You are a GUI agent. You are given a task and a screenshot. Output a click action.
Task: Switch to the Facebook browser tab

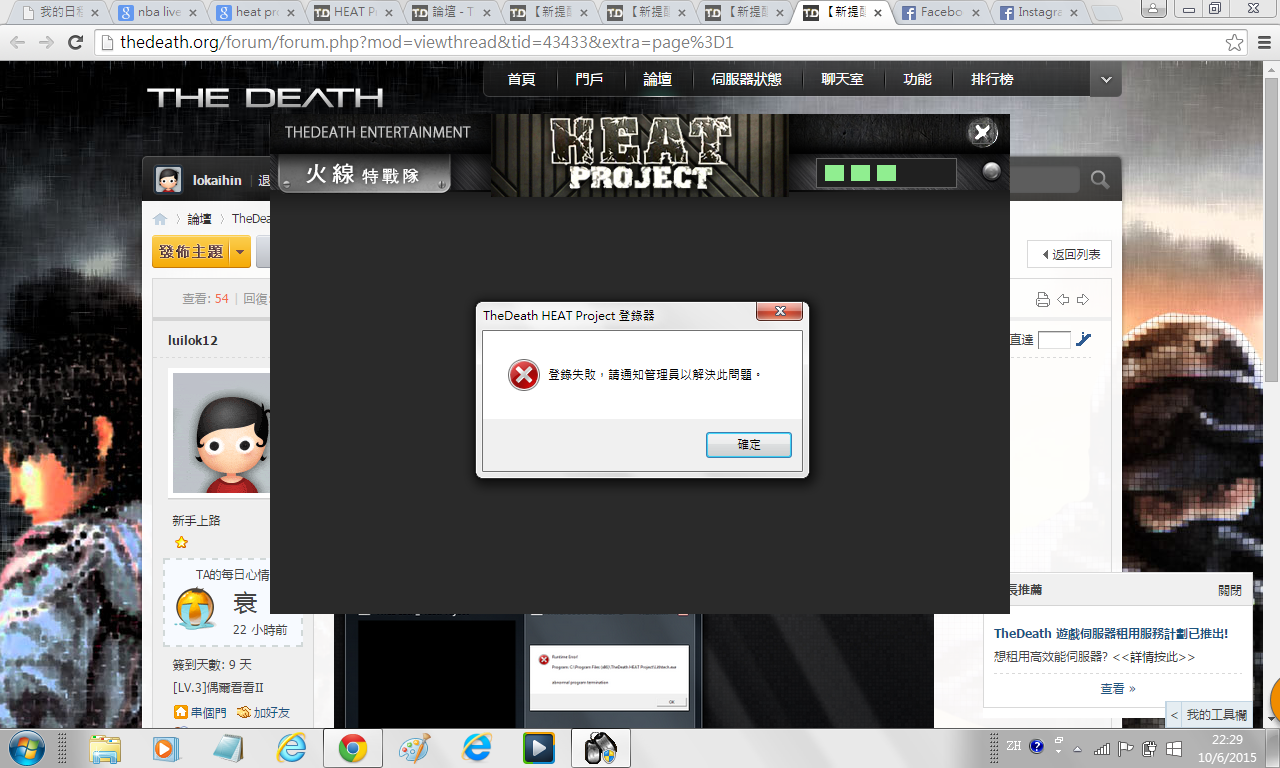[941, 13]
